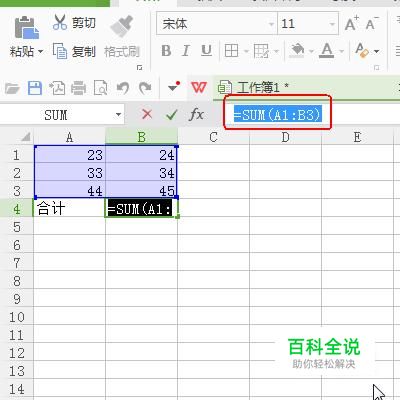Select column D header

285,137
